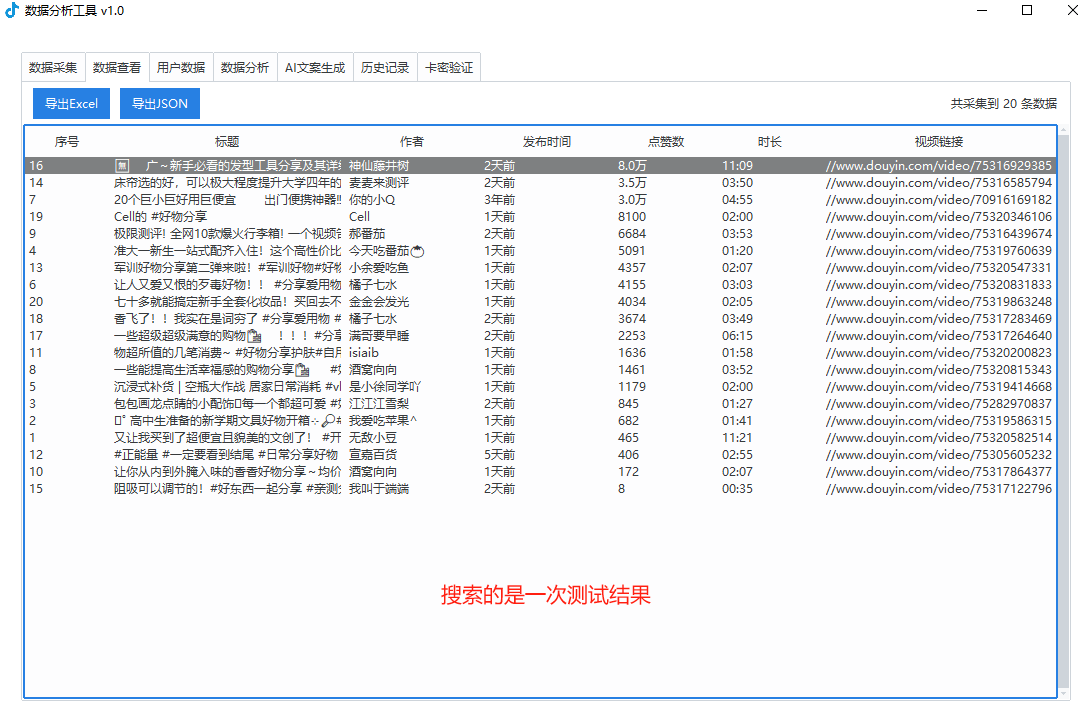Screen dimensions: 1079x715
Task: Go to the 数据分析 tab
Action: (x=245, y=68)
